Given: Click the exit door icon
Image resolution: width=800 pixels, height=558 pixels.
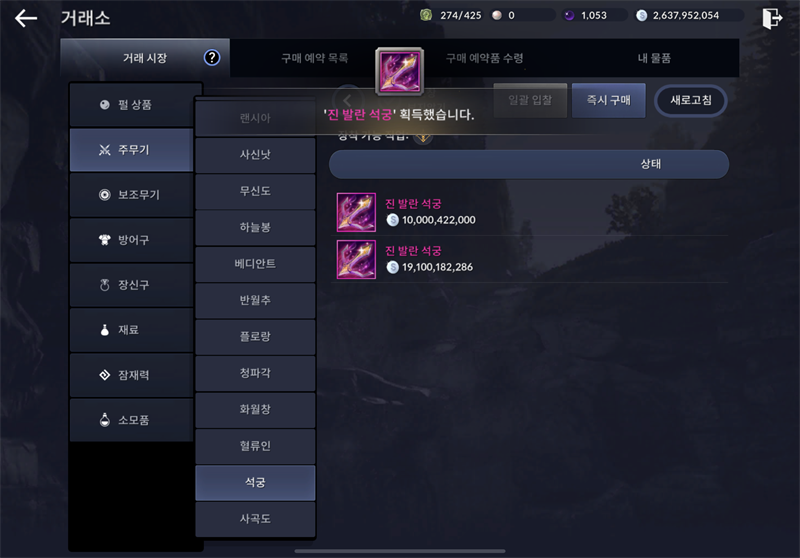Looking at the screenshot, I should pyautogui.click(x=772, y=18).
